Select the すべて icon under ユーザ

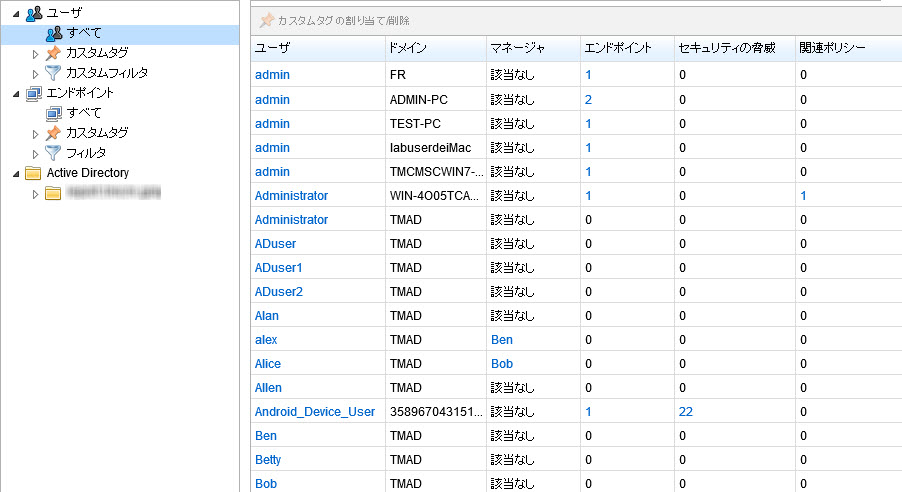coord(54,33)
